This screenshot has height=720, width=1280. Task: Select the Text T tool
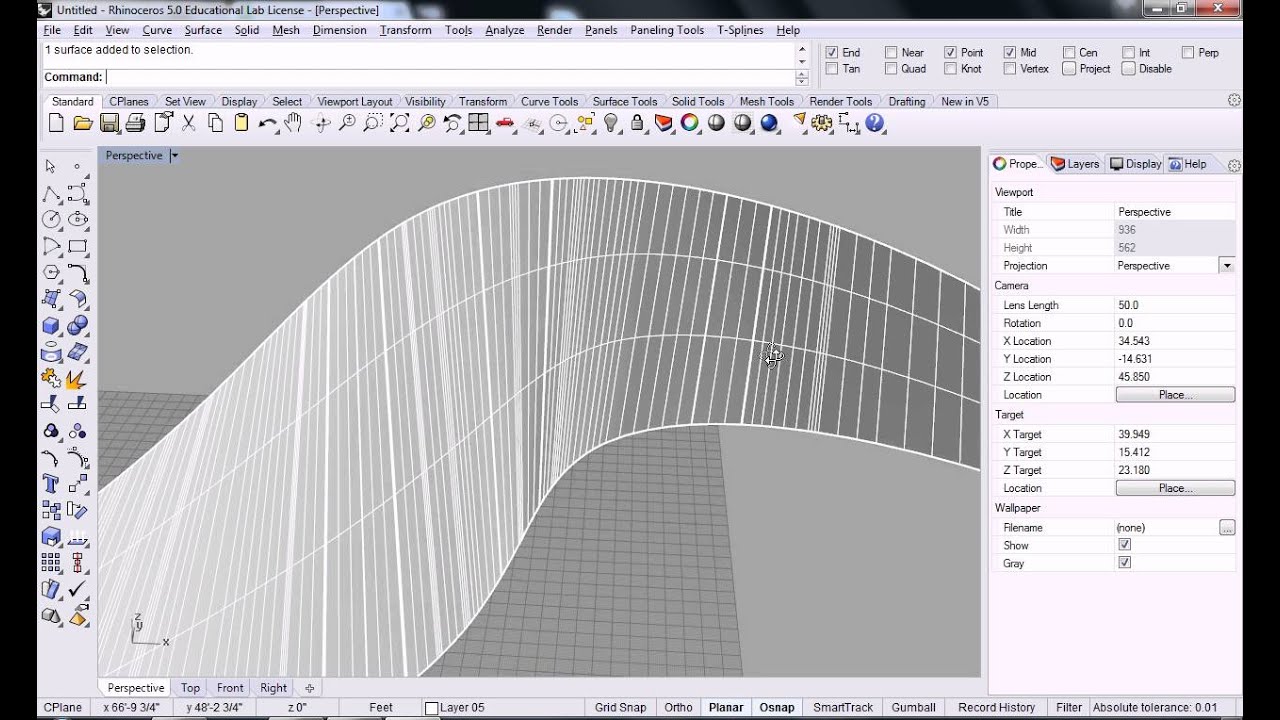click(51, 483)
